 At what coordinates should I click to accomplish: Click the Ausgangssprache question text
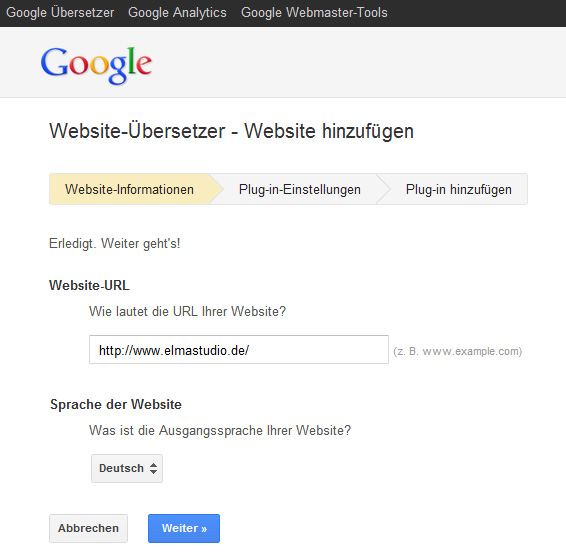pos(220,431)
